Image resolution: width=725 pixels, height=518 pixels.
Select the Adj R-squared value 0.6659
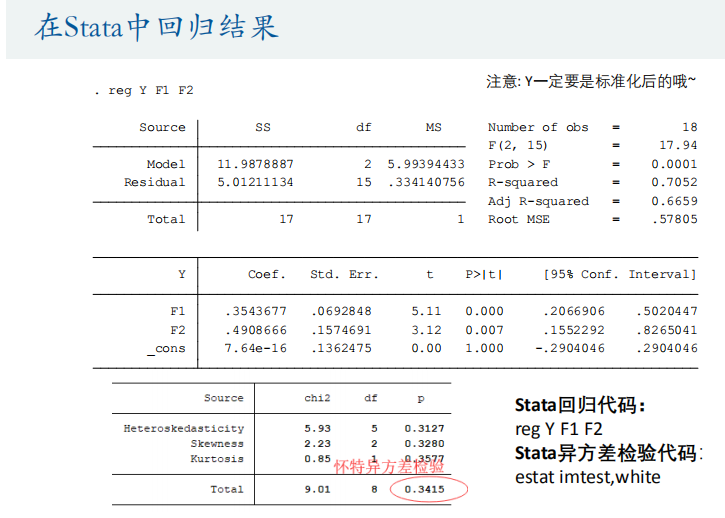tap(674, 201)
